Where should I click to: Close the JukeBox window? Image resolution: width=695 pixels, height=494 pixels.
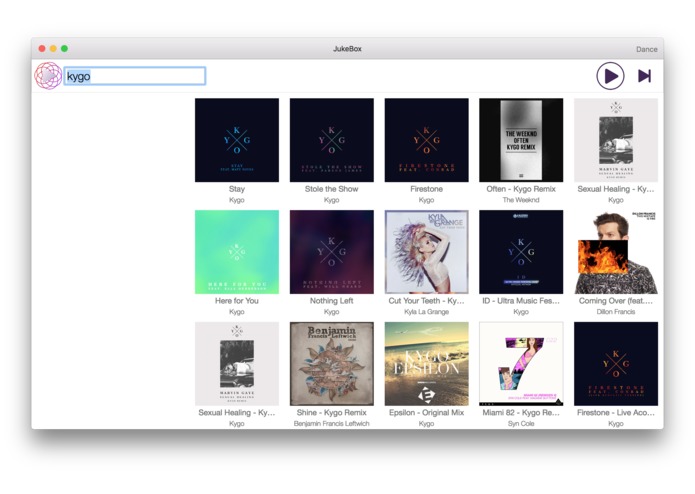42,49
